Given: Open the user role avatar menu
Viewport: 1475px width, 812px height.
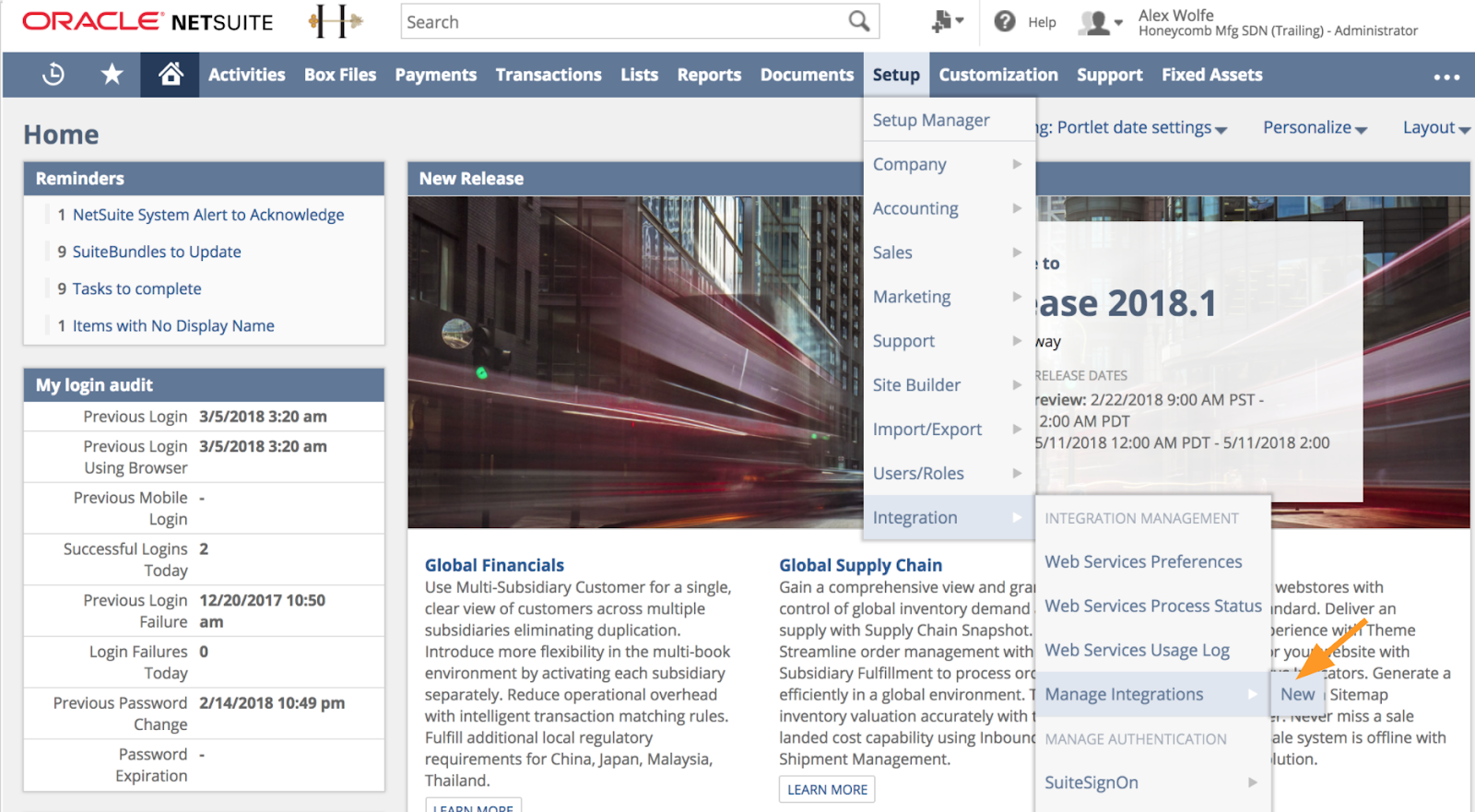Looking at the screenshot, I should click(x=1101, y=22).
